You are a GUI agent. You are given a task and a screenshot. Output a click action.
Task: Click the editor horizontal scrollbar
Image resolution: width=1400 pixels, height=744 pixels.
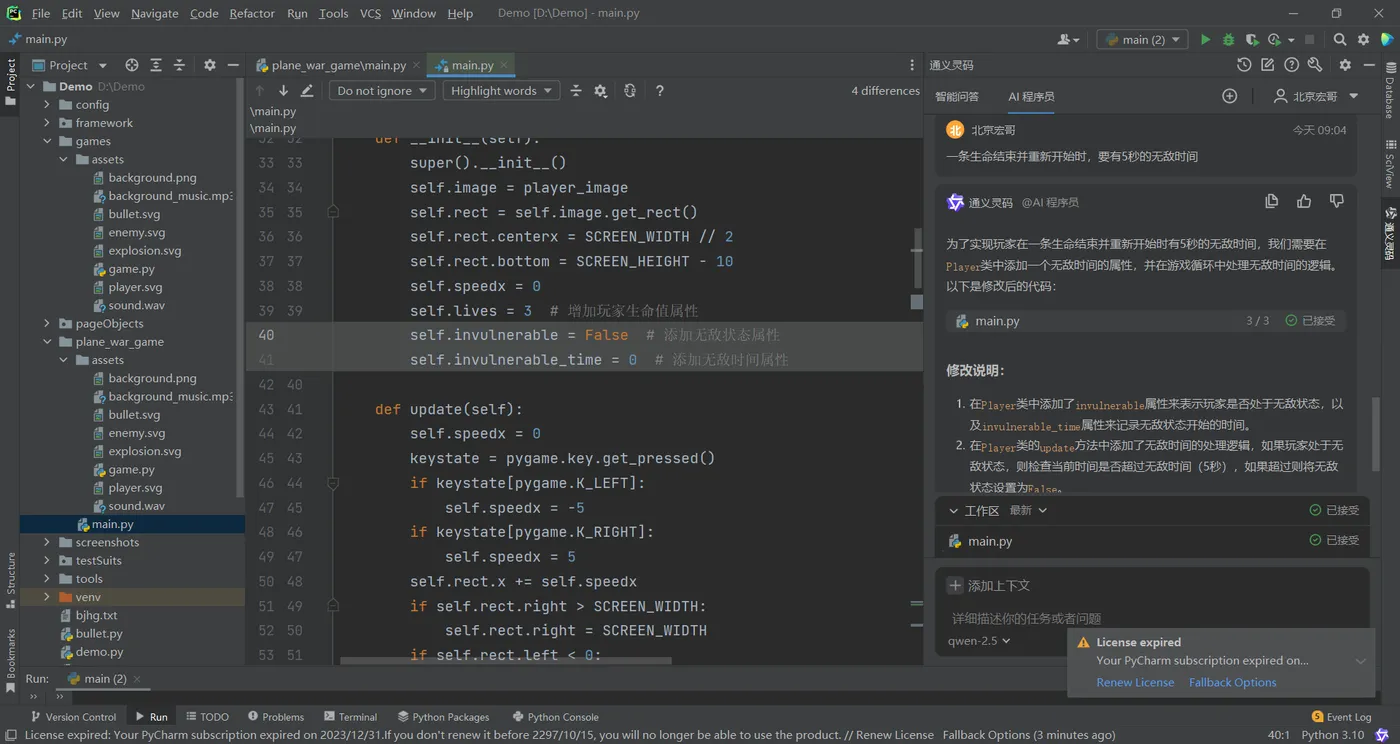[505, 660]
